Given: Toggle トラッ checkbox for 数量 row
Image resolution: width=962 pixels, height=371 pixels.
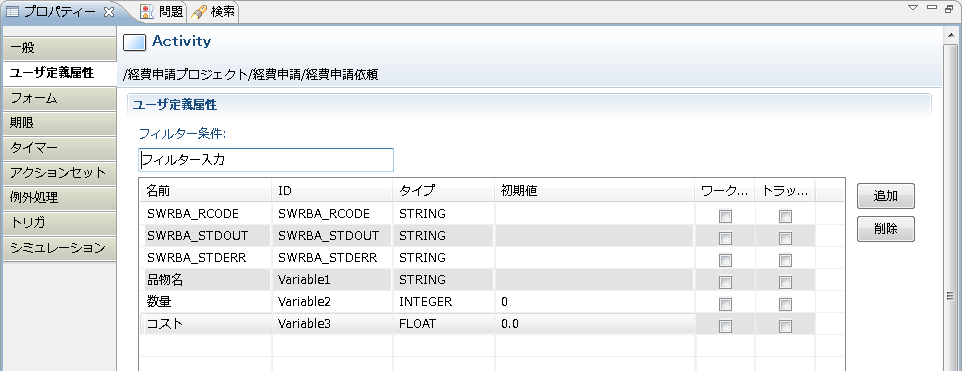Looking at the screenshot, I should (x=785, y=304).
